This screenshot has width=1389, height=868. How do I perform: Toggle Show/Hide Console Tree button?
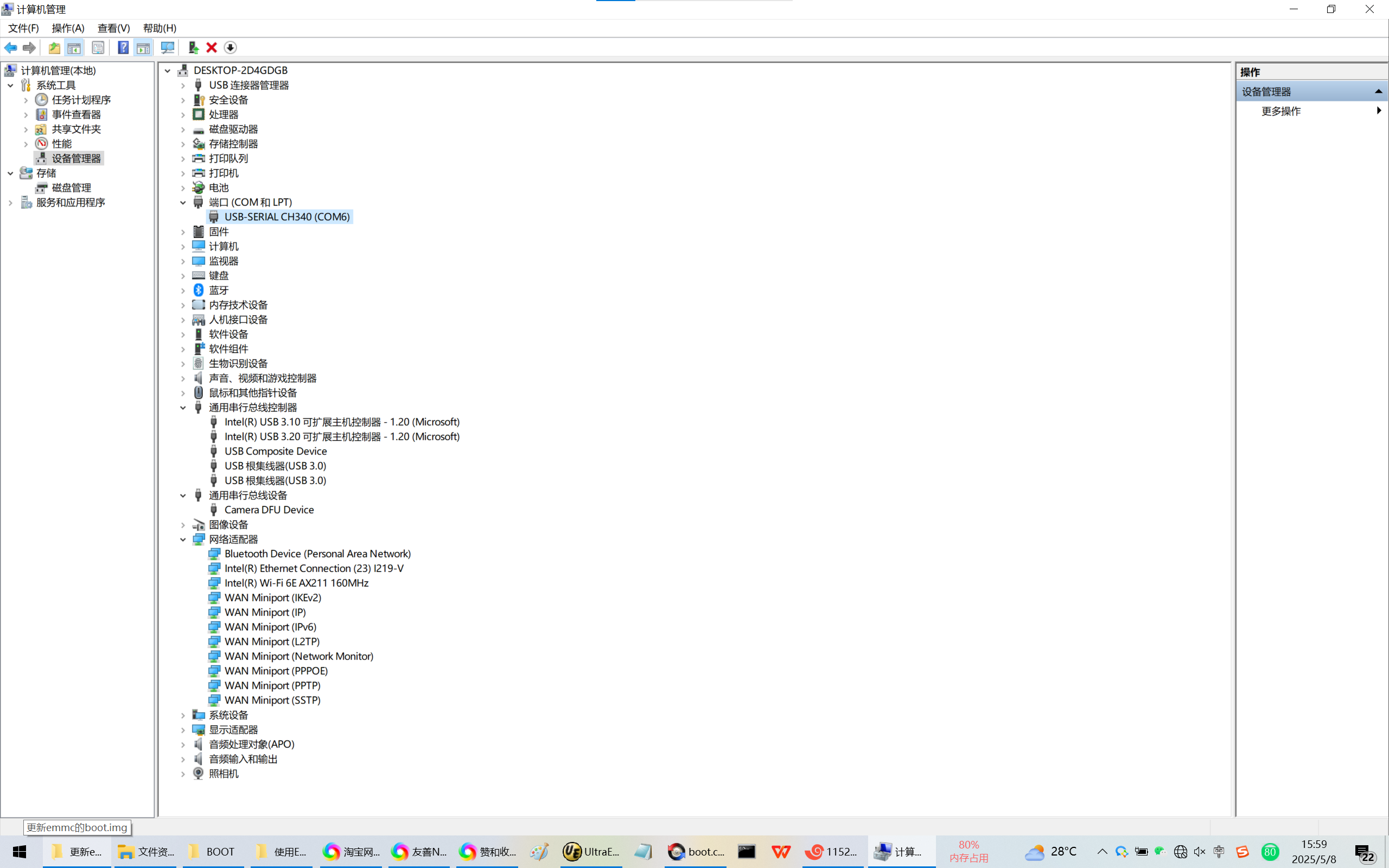pyautogui.click(x=74, y=48)
